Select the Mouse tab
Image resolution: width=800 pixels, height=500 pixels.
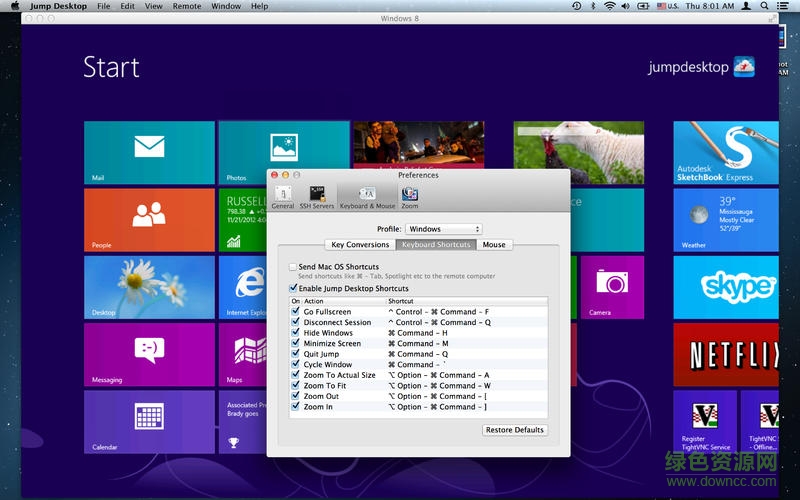[x=493, y=245]
